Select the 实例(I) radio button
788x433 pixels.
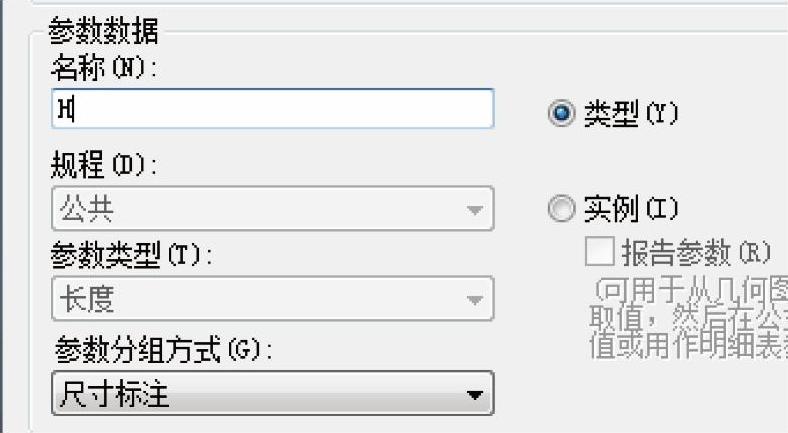click(561, 208)
